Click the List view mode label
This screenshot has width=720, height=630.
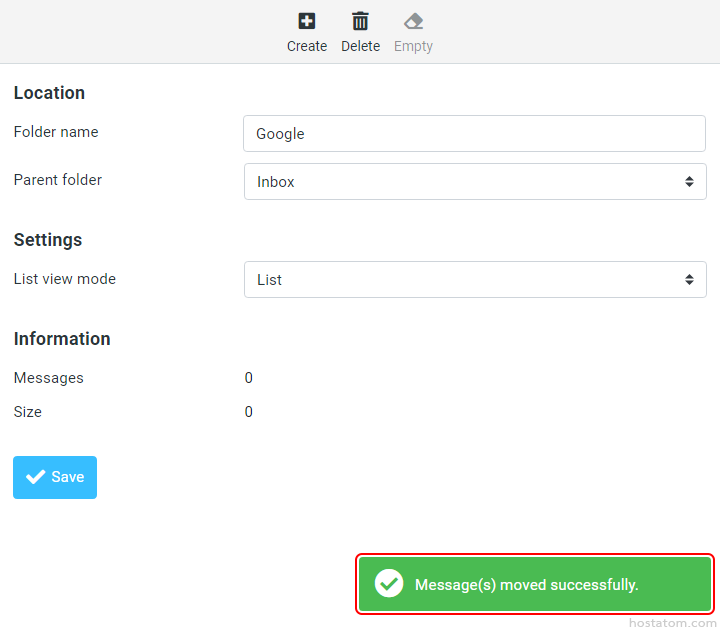coord(65,279)
